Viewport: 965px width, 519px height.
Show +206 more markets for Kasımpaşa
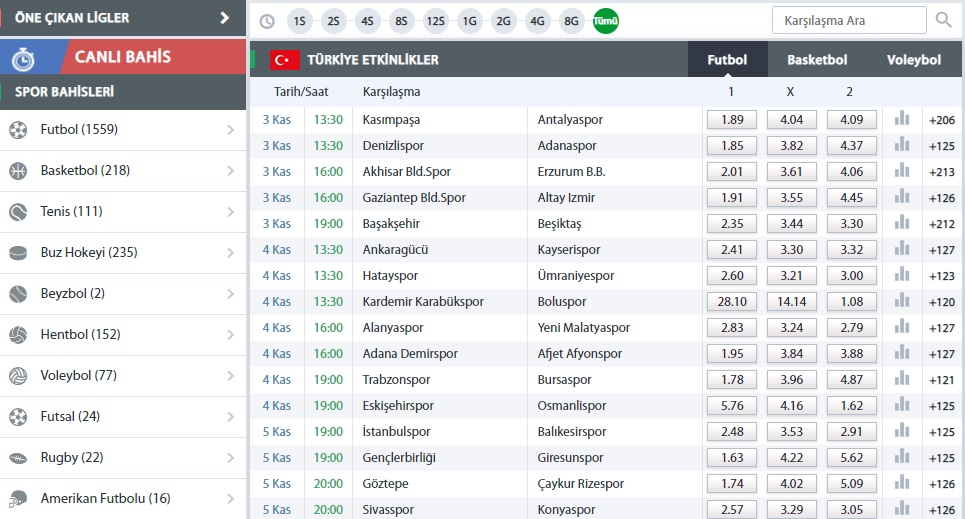[x=942, y=120]
